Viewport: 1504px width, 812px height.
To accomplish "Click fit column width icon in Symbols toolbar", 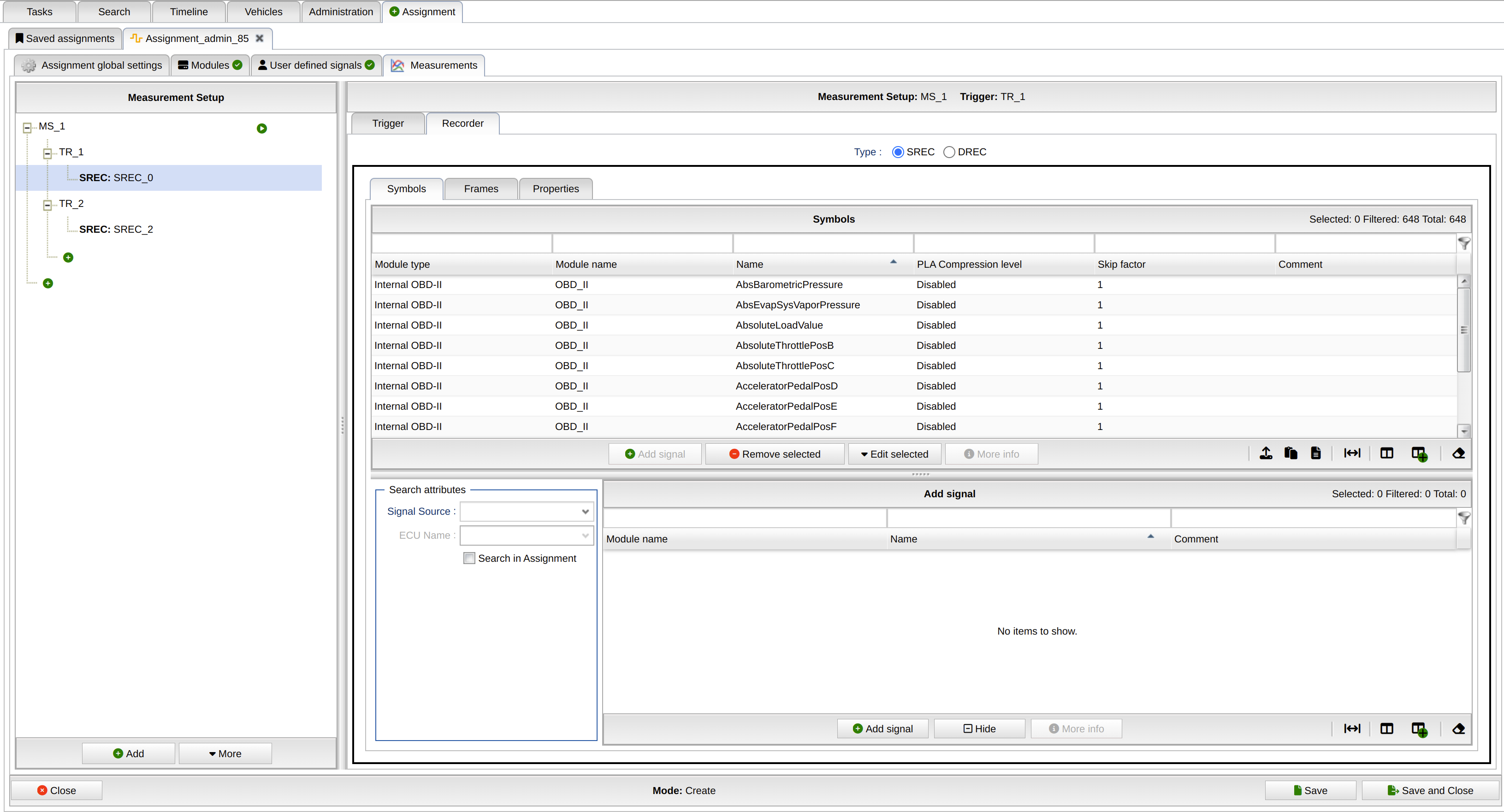I will click(x=1352, y=453).
